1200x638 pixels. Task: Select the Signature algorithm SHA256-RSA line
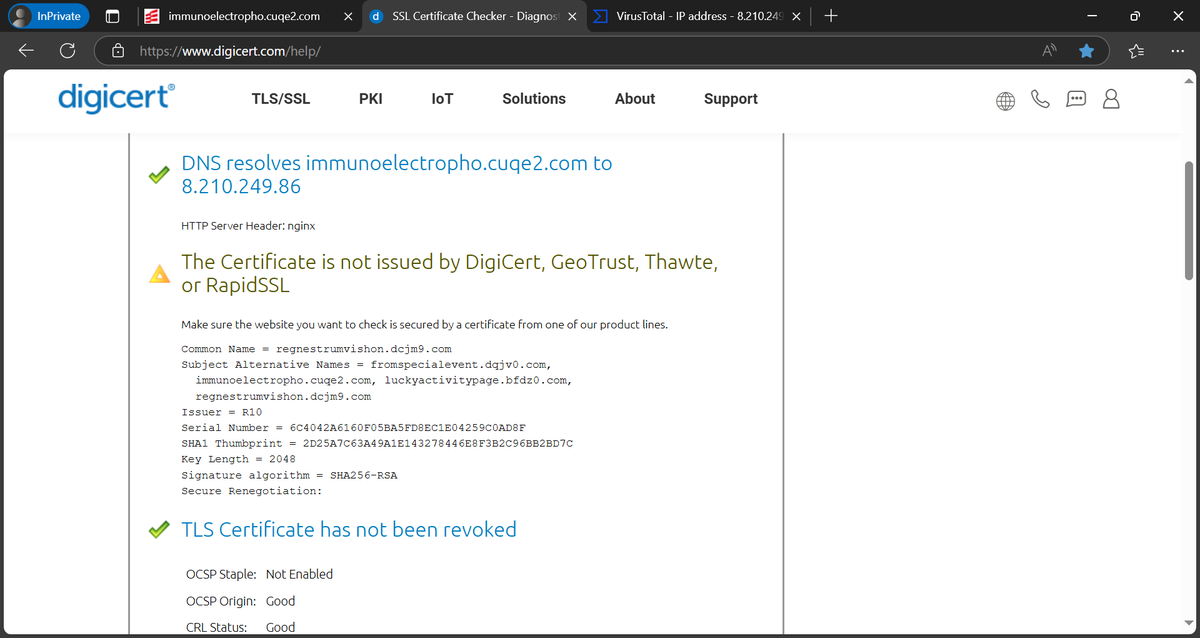click(x=289, y=475)
